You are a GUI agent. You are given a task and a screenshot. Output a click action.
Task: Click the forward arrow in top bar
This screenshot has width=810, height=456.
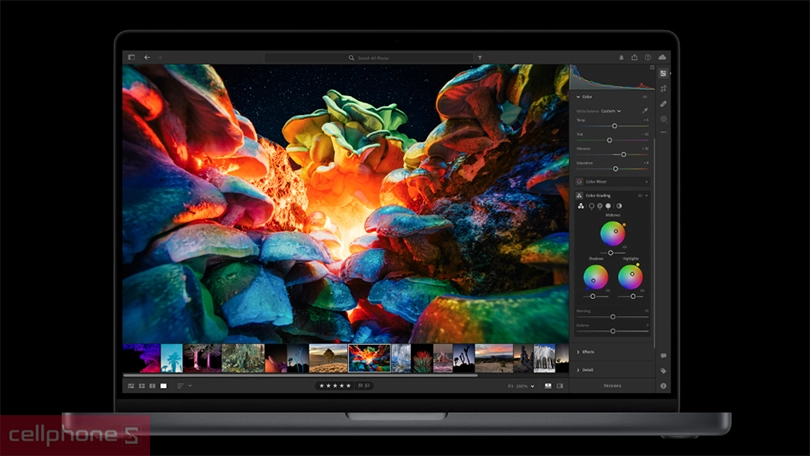pyautogui.click(x=159, y=57)
